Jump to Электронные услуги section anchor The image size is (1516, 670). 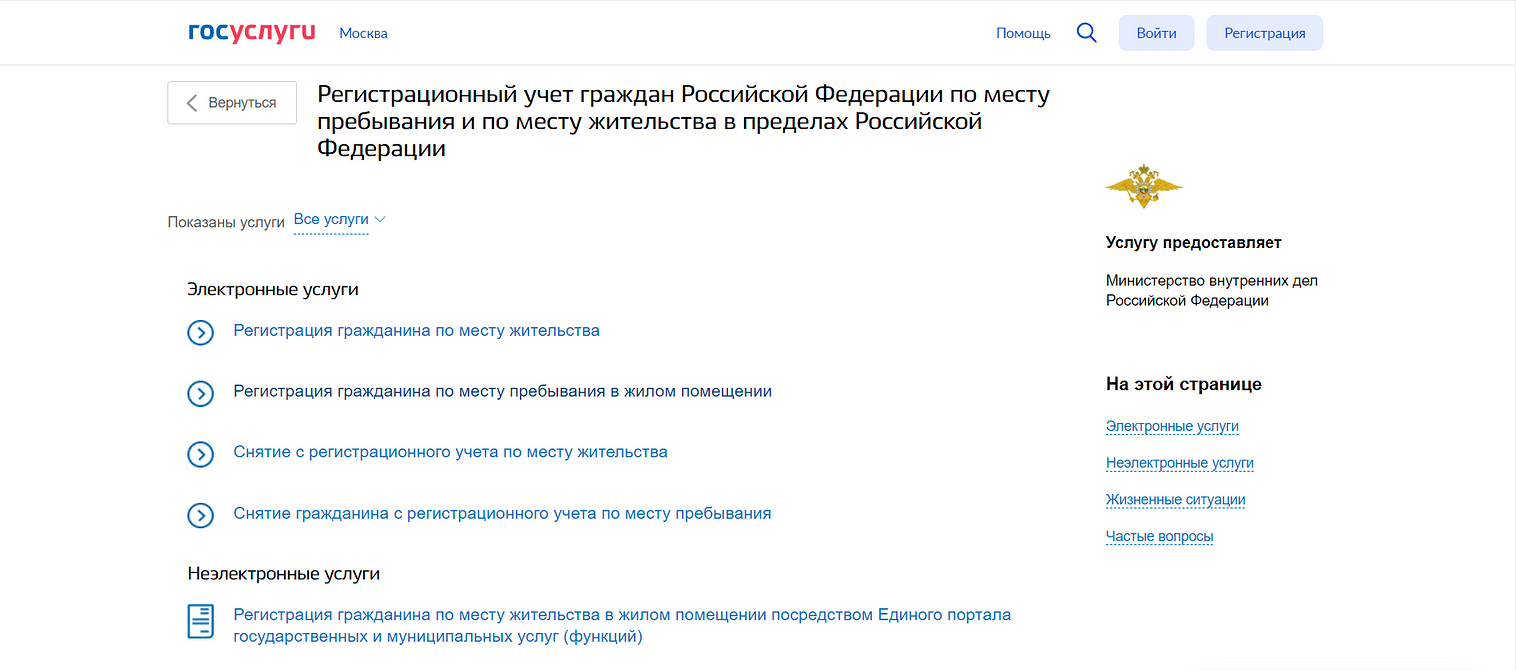[x=1172, y=426]
